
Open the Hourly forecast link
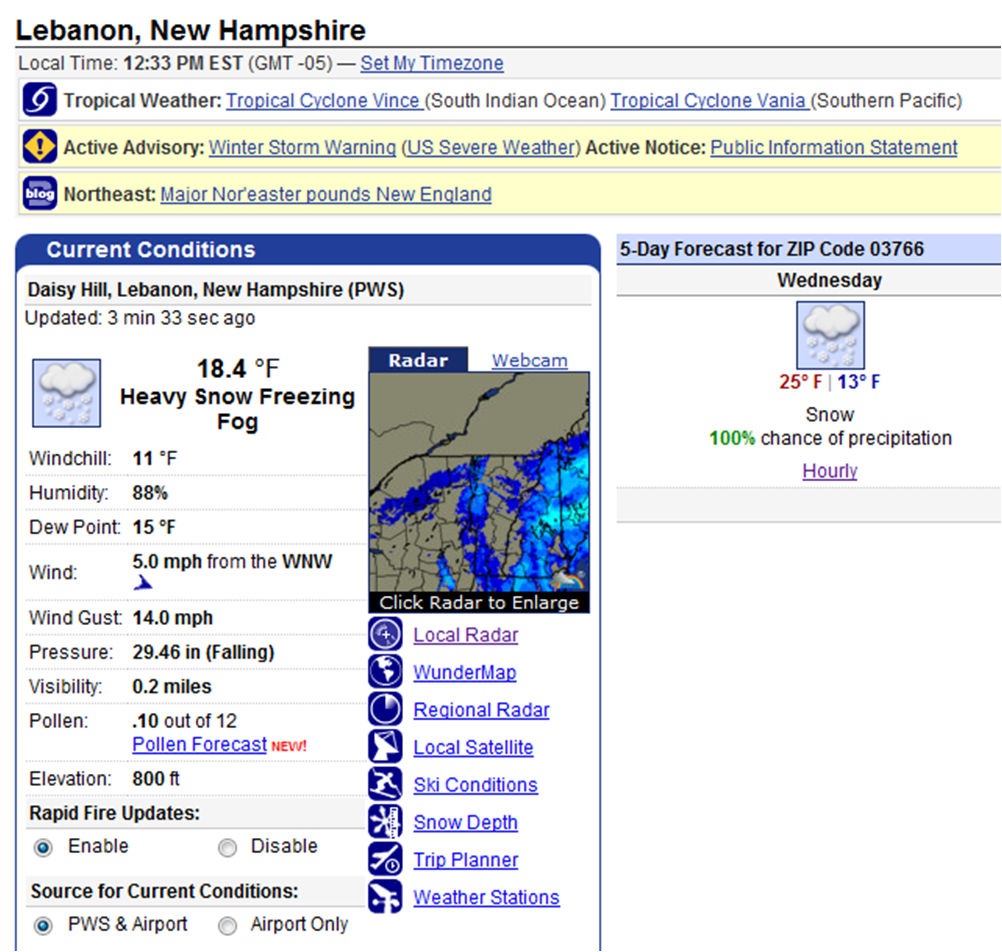click(x=829, y=471)
